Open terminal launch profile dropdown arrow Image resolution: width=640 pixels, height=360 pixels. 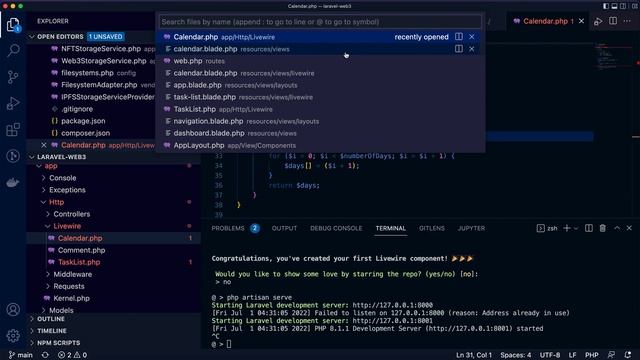[576, 228]
